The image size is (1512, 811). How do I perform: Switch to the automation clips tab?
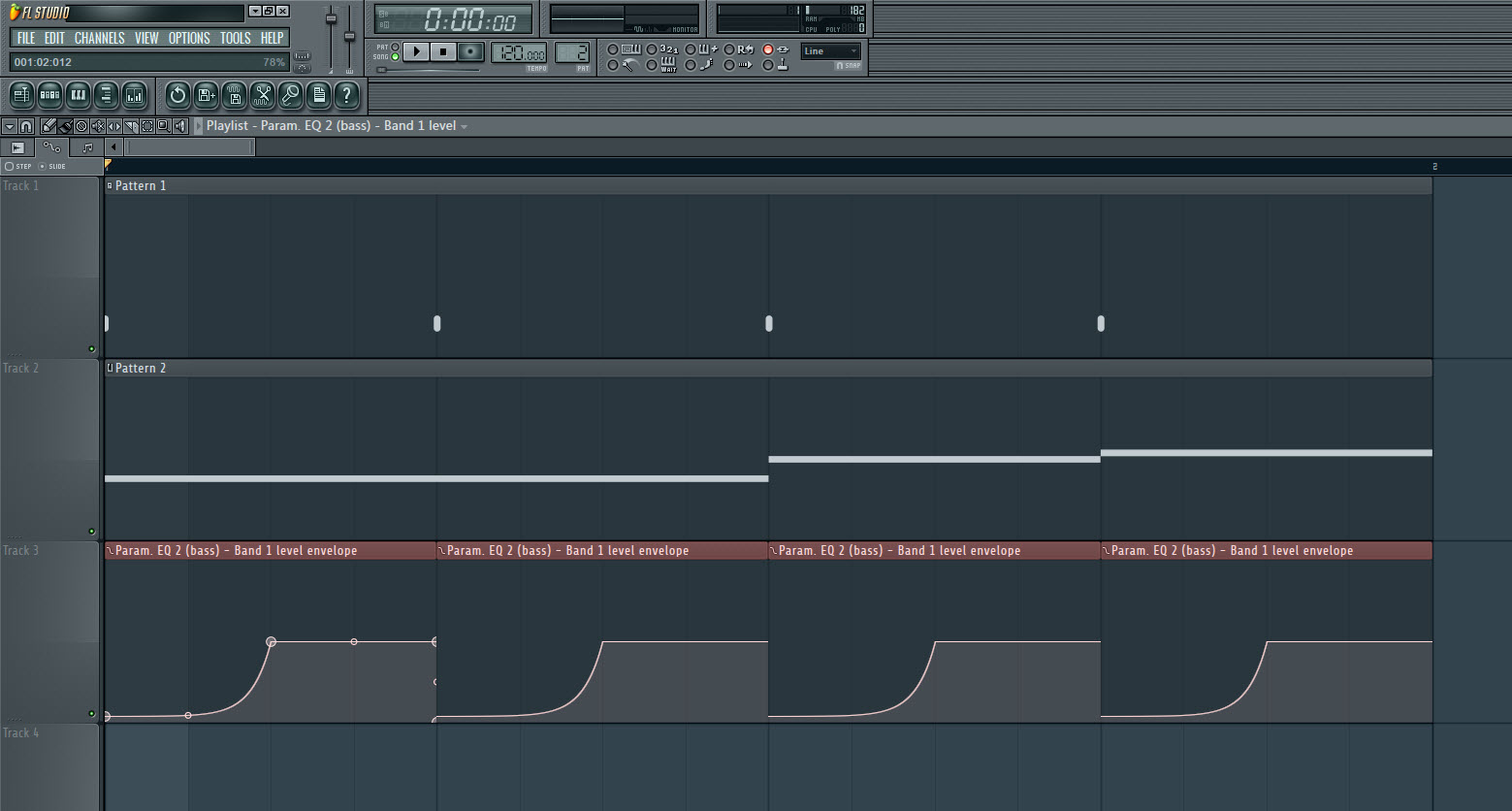point(51,147)
